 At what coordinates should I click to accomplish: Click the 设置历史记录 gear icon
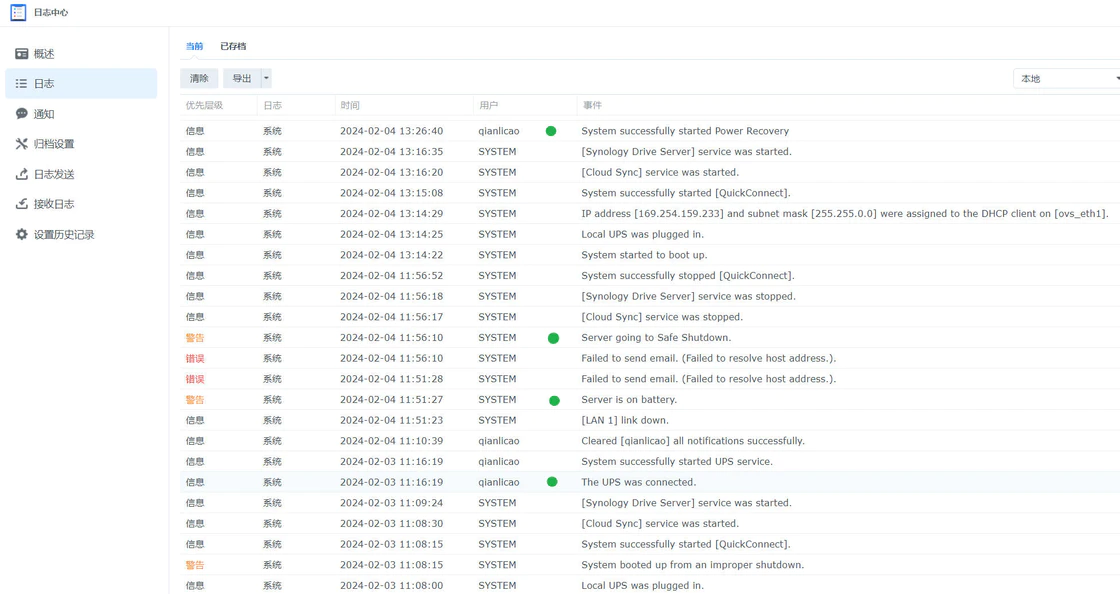pyautogui.click(x=21, y=234)
